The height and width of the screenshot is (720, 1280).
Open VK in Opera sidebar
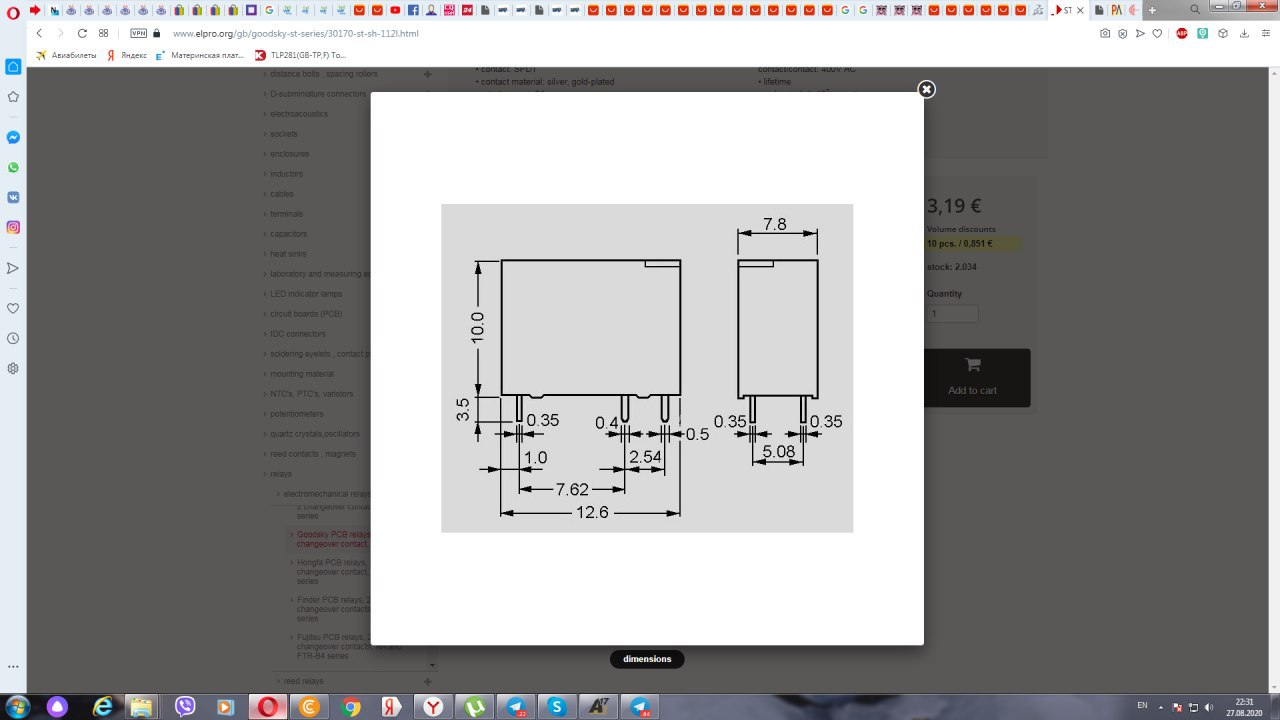click(x=13, y=197)
